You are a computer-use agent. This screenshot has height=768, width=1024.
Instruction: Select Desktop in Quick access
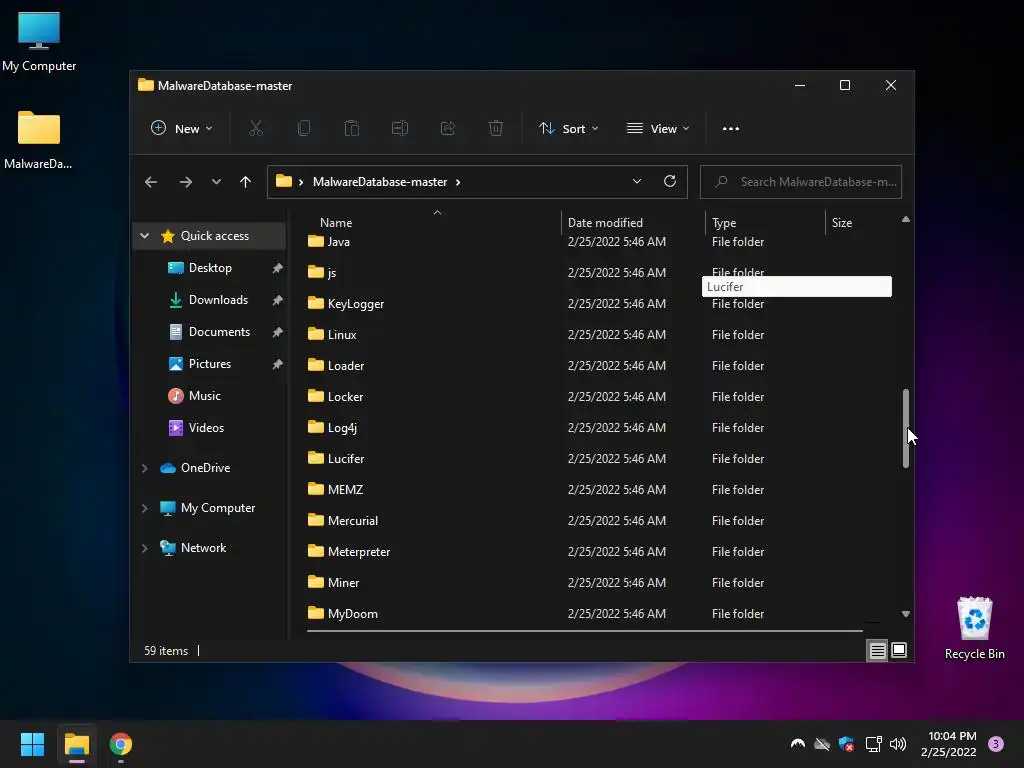coord(210,268)
